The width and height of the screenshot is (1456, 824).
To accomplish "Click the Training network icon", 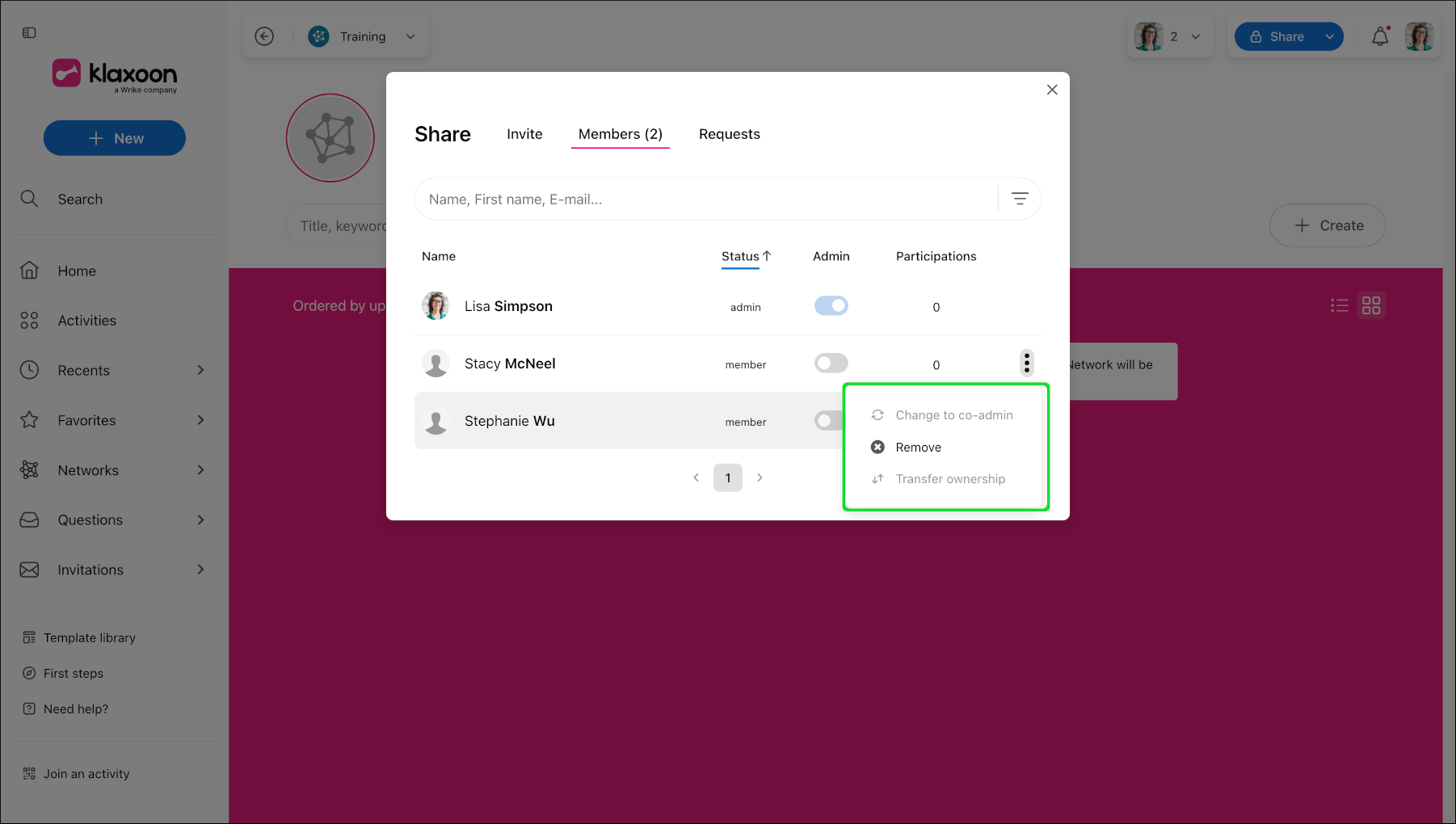I will click(x=319, y=36).
